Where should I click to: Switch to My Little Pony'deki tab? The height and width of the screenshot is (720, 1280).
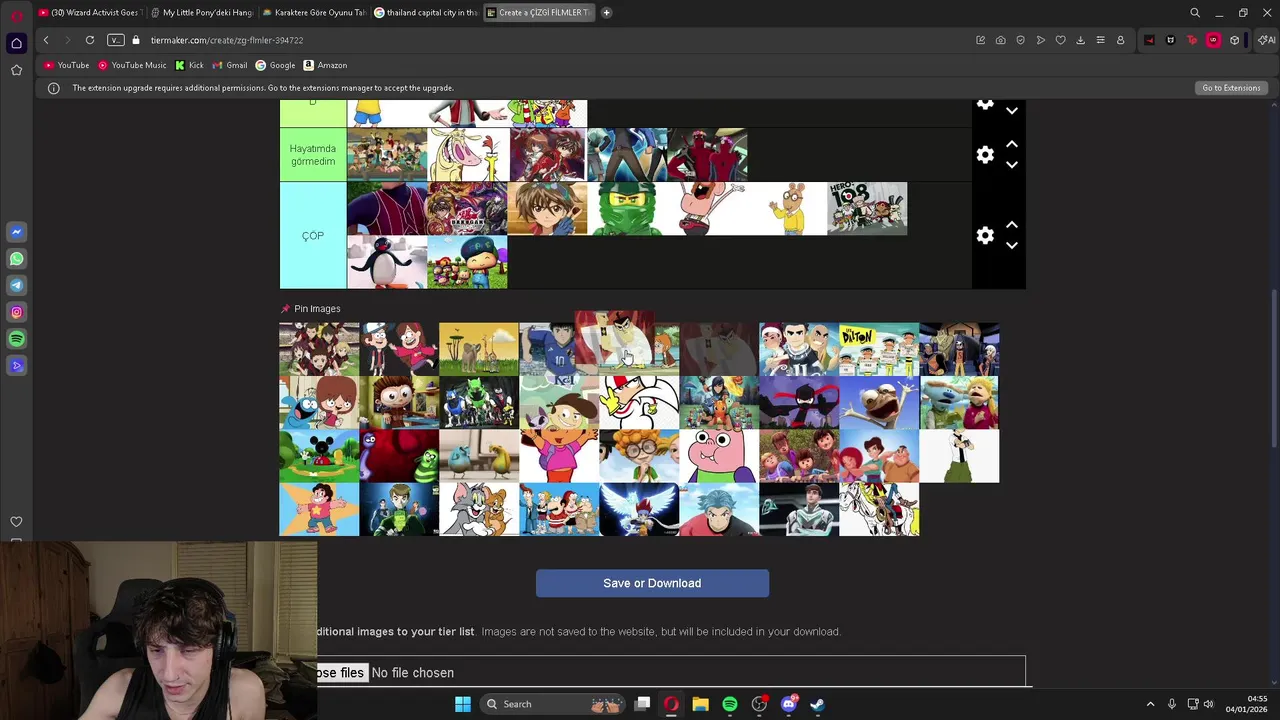pyautogui.click(x=203, y=12)
